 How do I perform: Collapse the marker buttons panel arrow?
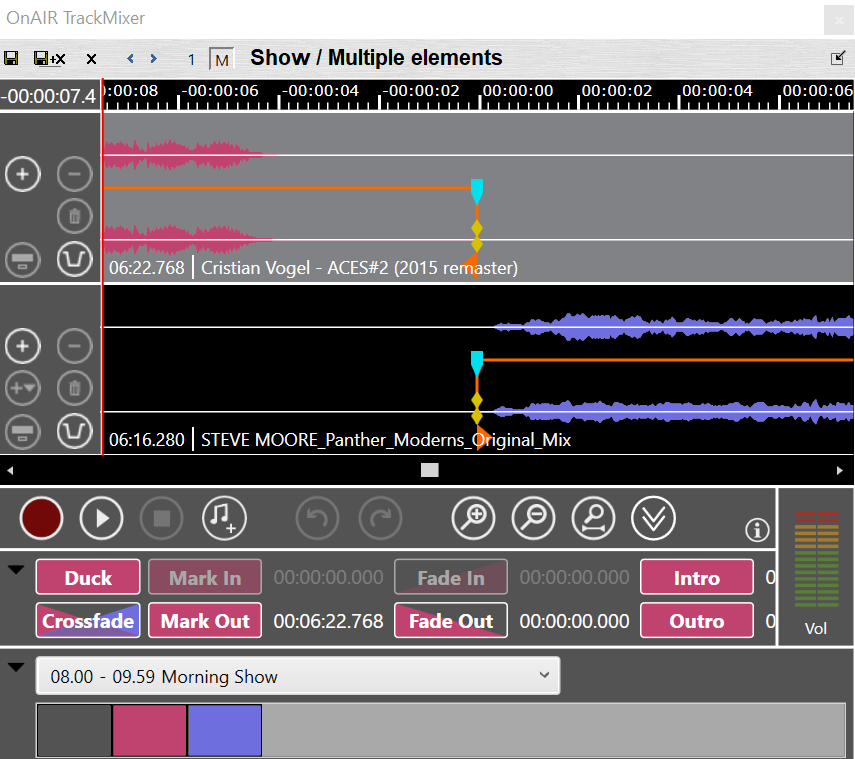point(16,570)
